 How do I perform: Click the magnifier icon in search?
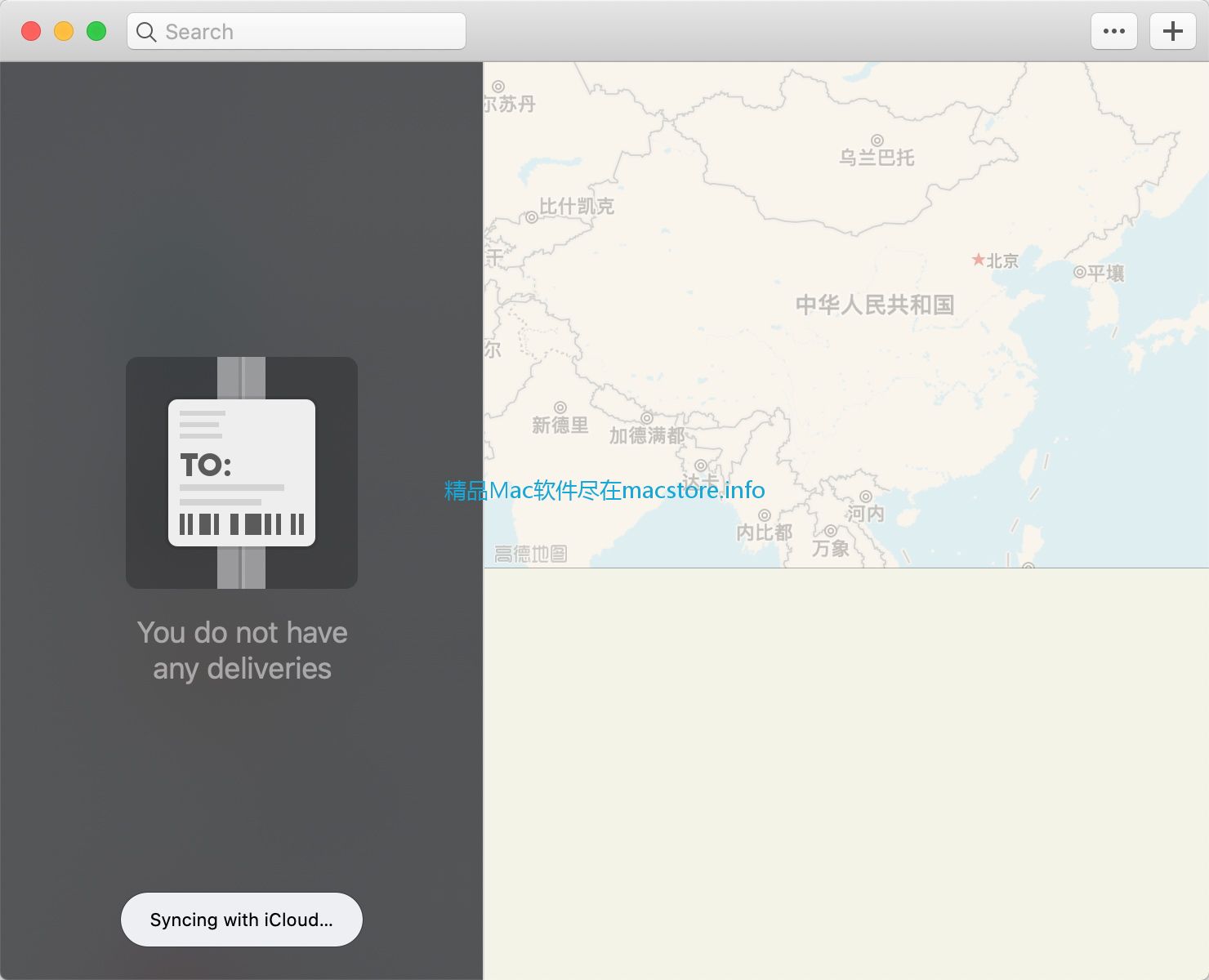click(x=146, y=32)
